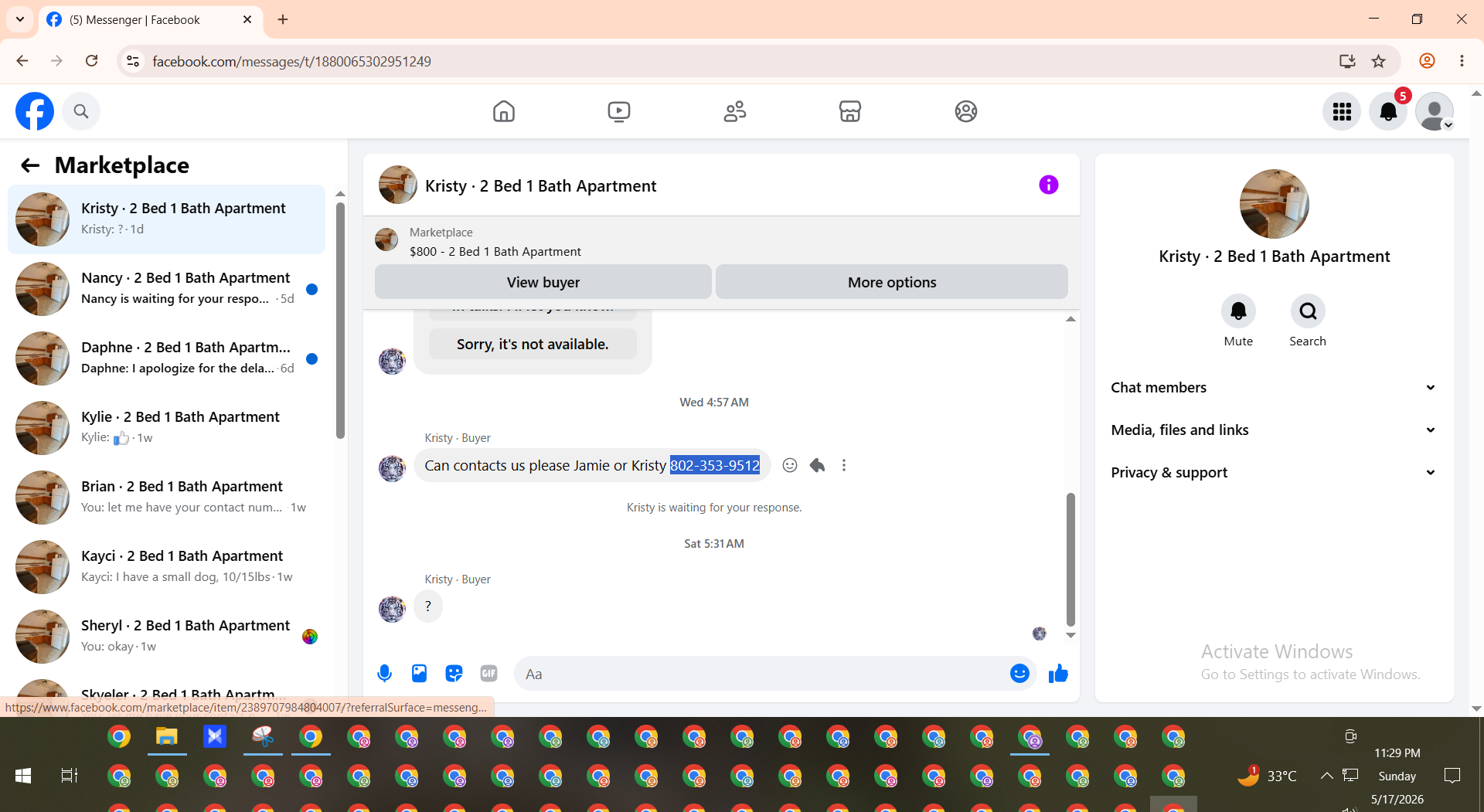1484x812 pixels.
Task: View site information icon in address bar
Action: click(133, 61)
